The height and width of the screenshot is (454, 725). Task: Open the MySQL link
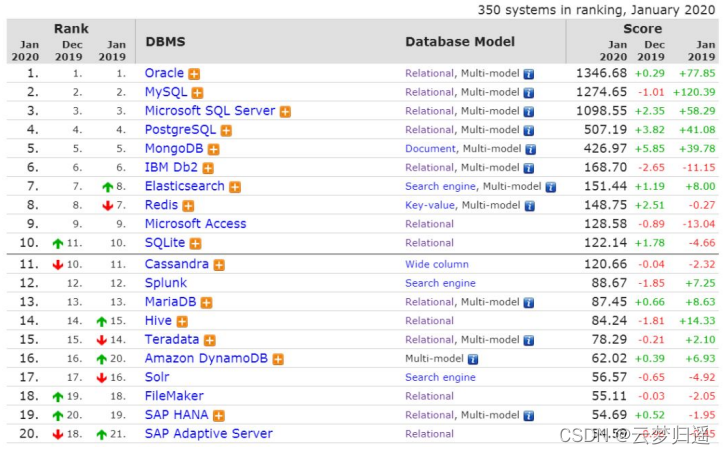point(166,92)
